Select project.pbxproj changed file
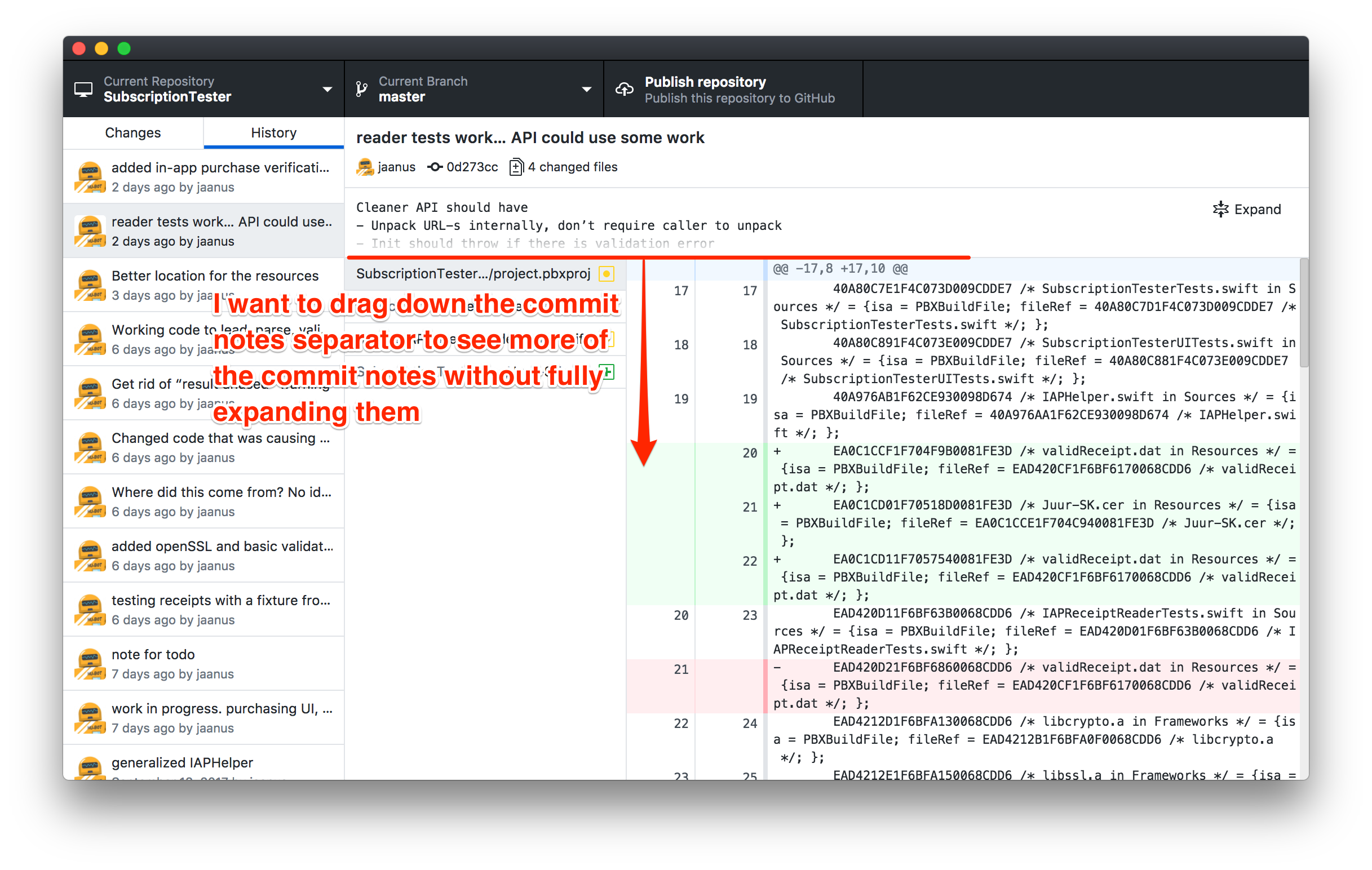This screenshot has width=1372, height=870. pyautogui.click(x=485, y=273)
